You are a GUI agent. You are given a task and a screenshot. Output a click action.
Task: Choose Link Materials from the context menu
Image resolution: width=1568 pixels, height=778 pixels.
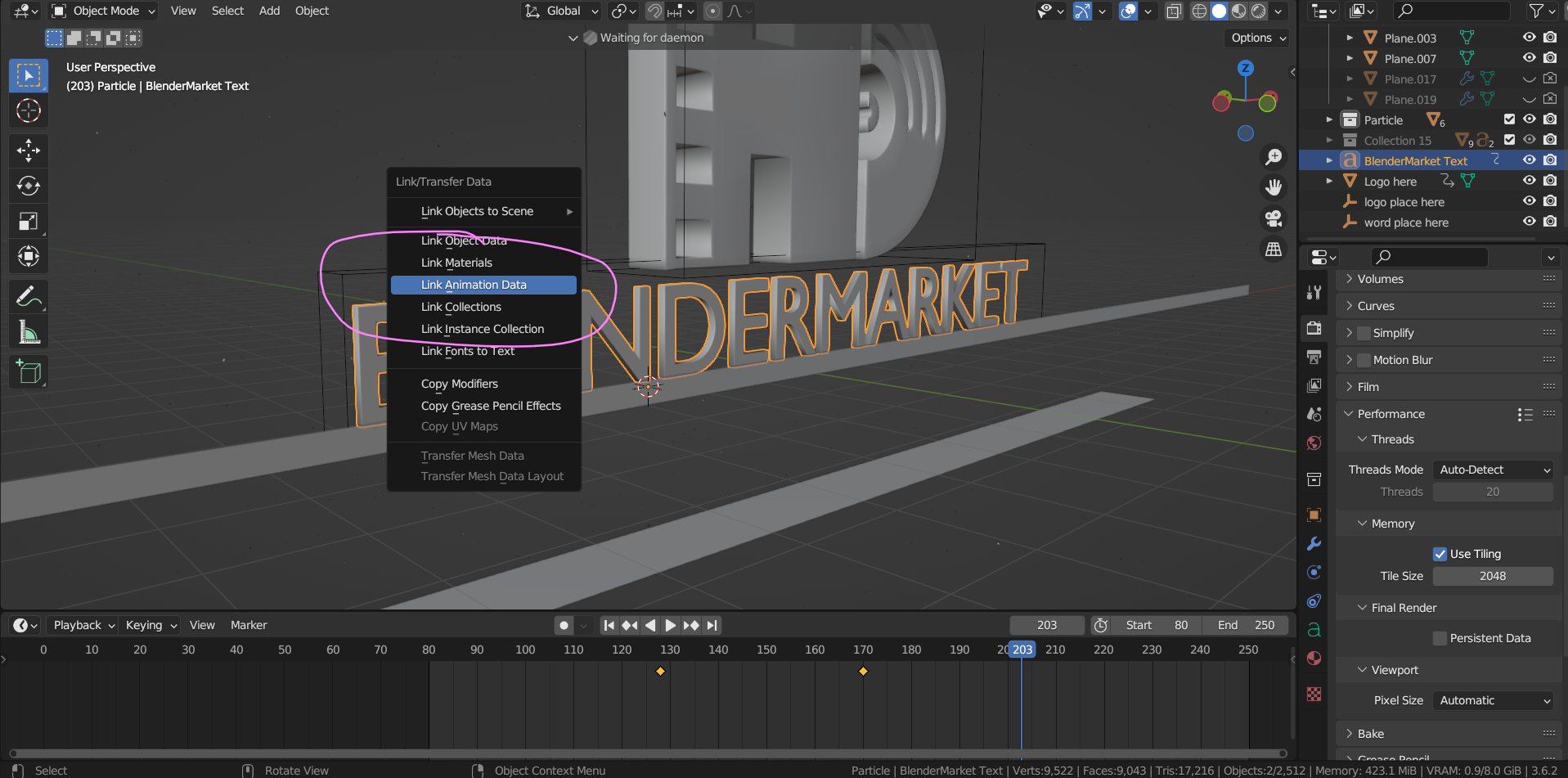(x=456, y=262)
